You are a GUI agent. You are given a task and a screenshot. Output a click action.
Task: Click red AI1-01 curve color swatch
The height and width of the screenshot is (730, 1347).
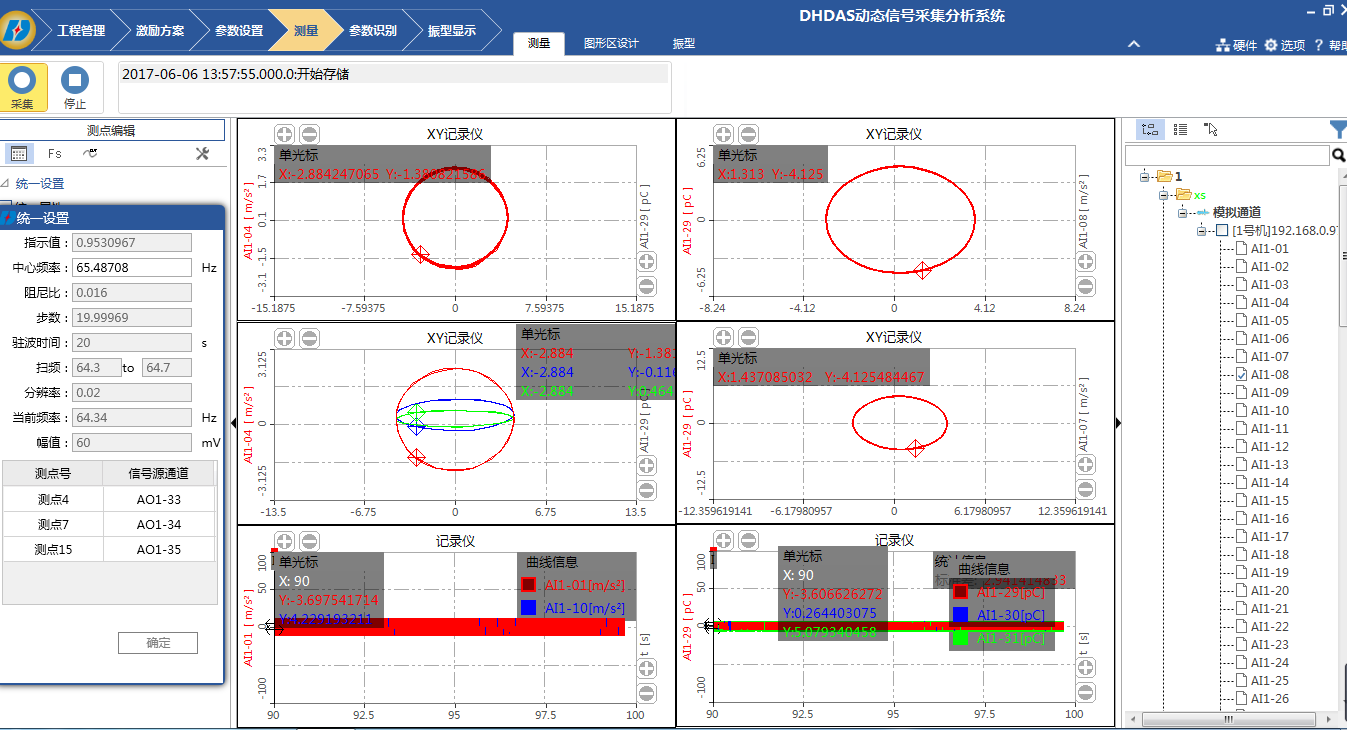point(528,585)
